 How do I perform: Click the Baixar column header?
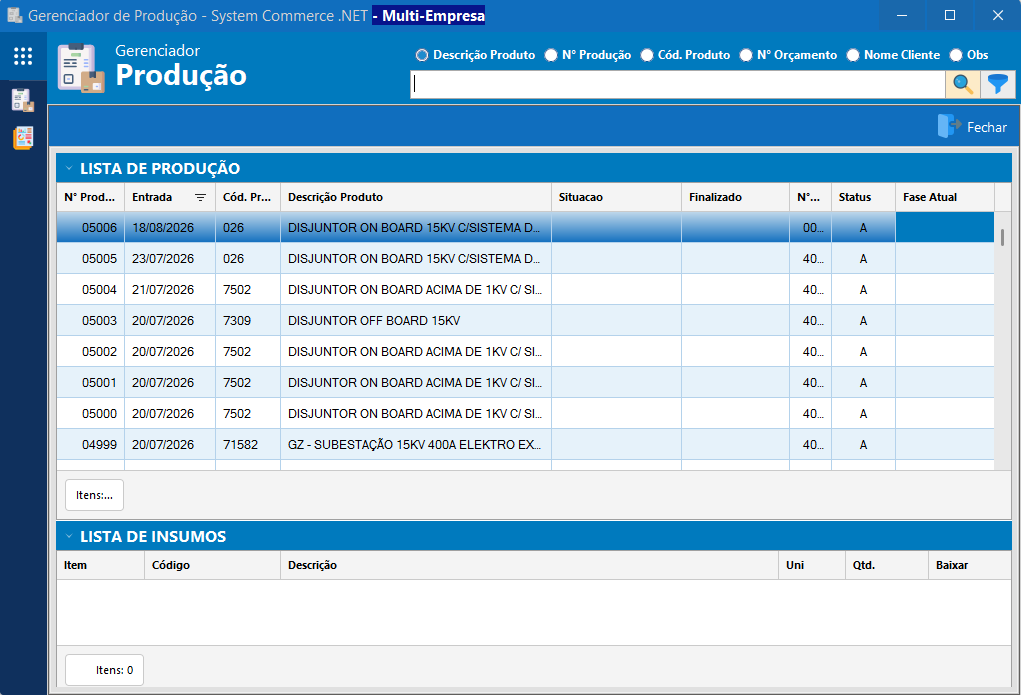[969, 565]
